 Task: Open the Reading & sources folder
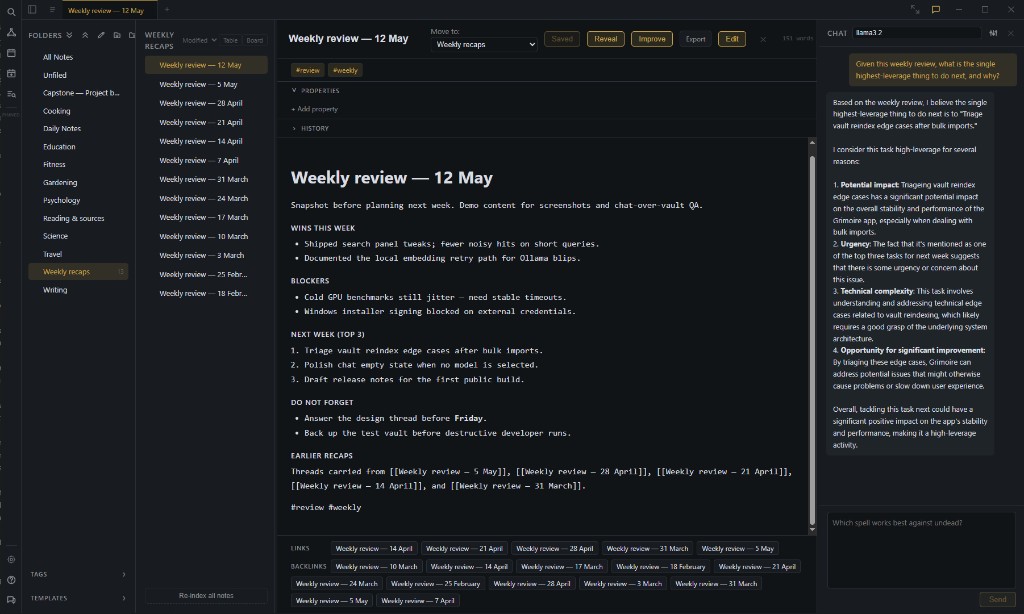point(78,218)
